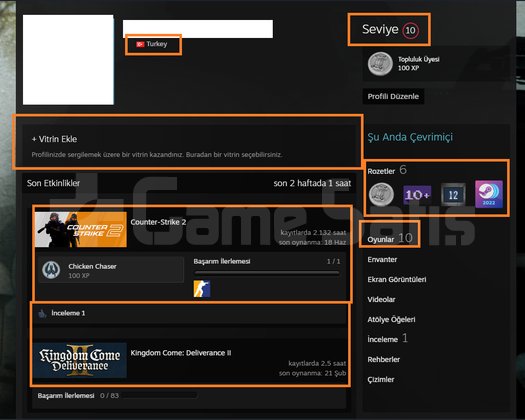Click the Topluluk Üyesi badge coin icon
This screenshot has height=420, width=525.
380,64
